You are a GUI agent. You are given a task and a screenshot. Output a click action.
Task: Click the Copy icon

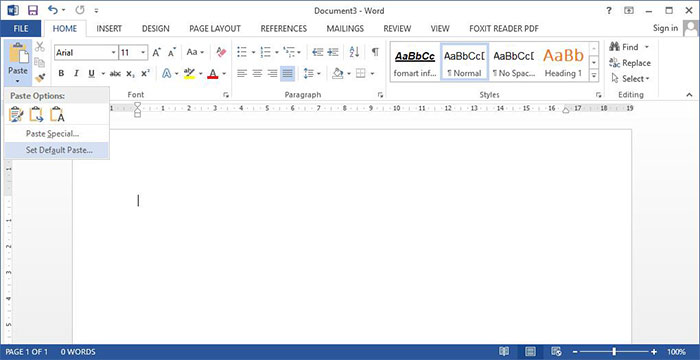[40, 63]
